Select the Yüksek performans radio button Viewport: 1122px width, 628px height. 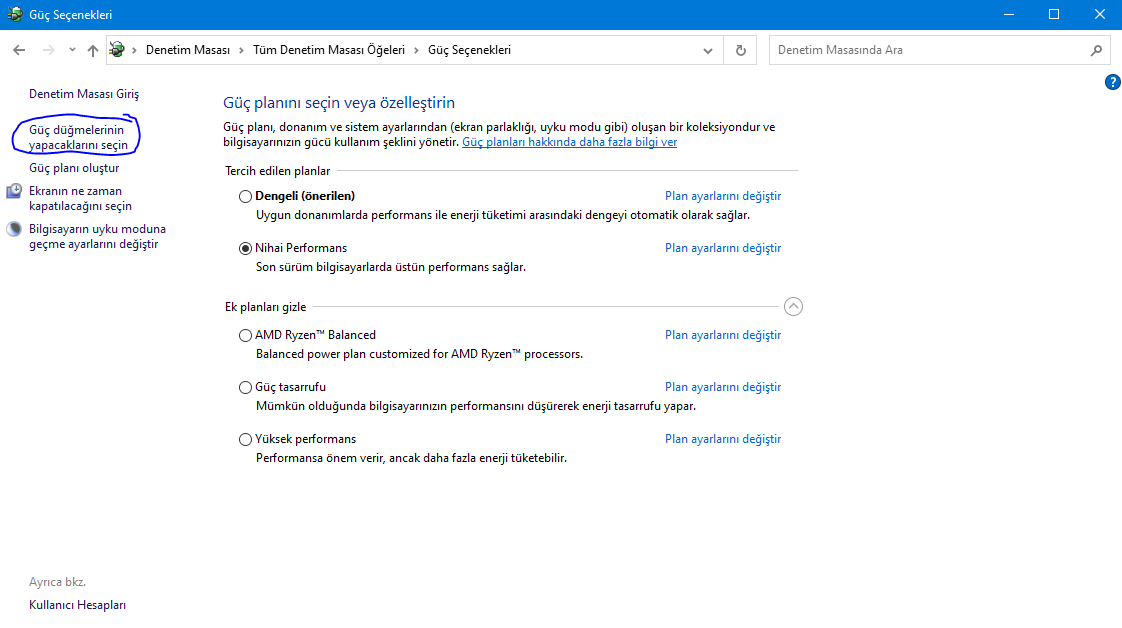[x=246, y=439]
